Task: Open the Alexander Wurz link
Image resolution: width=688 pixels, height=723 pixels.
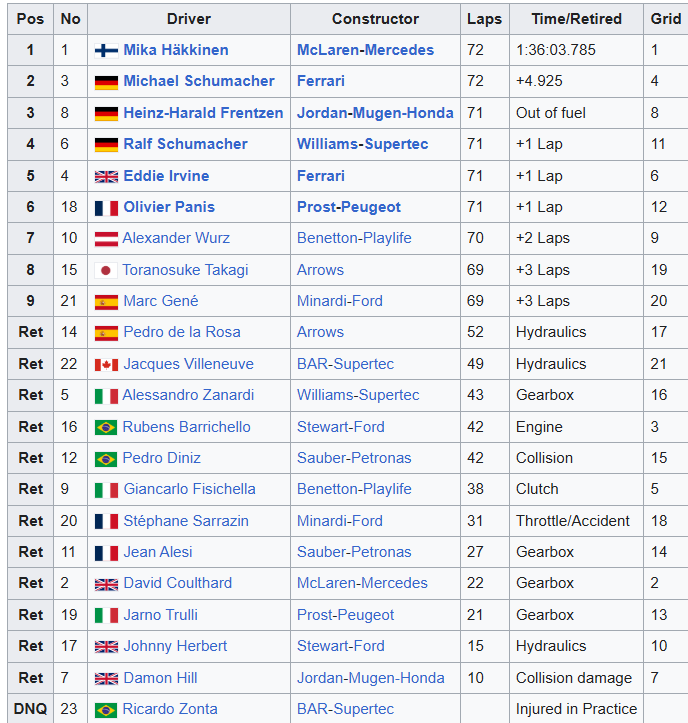Action: tap(176, 238)
